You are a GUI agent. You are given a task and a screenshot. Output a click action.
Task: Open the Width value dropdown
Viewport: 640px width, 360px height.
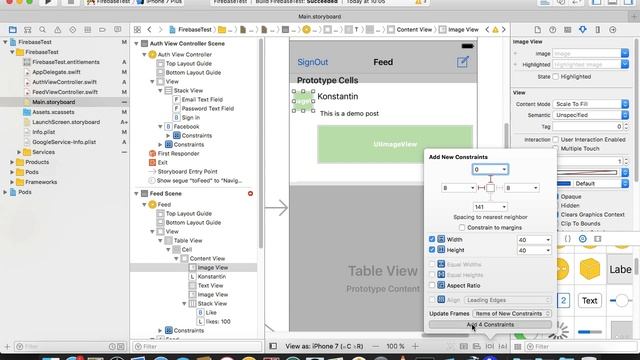click(548, 240)
